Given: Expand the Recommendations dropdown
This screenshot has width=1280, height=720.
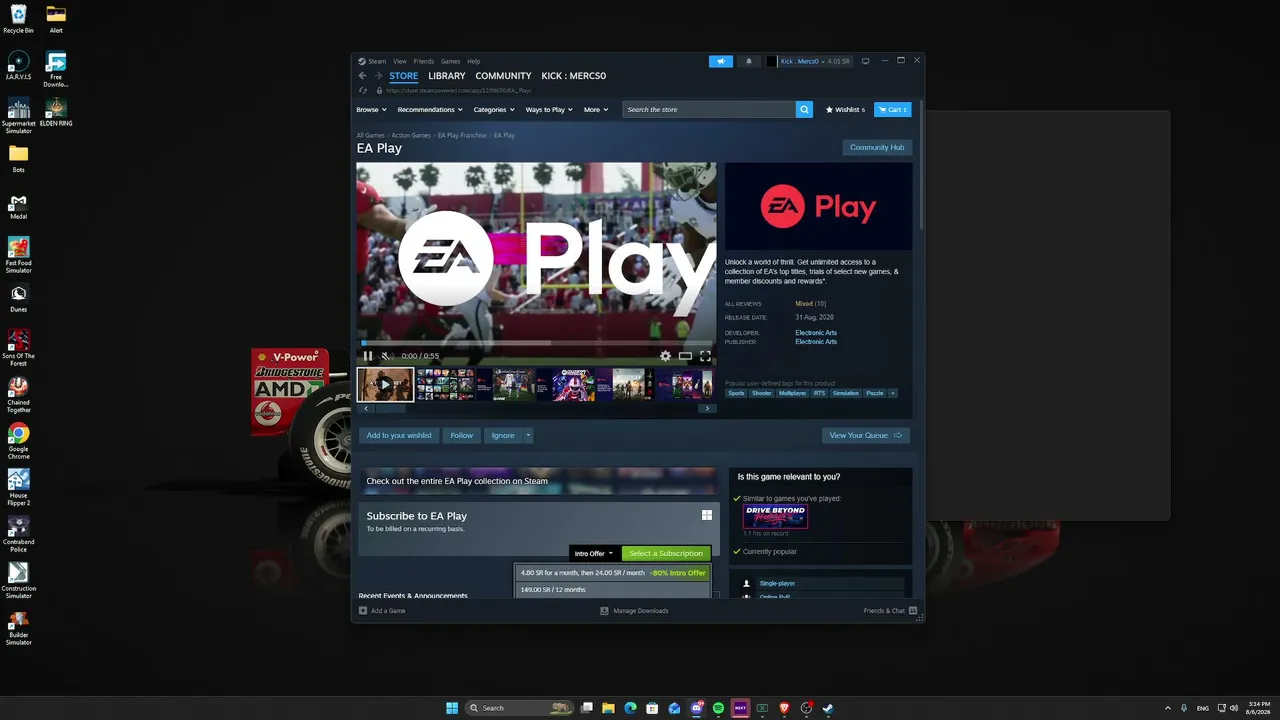Looking at the screenshot, I should pos(430,110).
